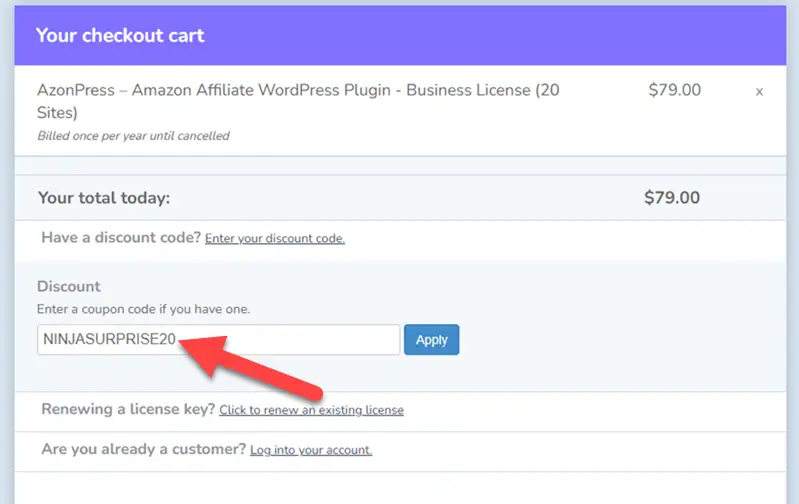Click the 'Your checkout cart' heading

(x=120, y=36)
